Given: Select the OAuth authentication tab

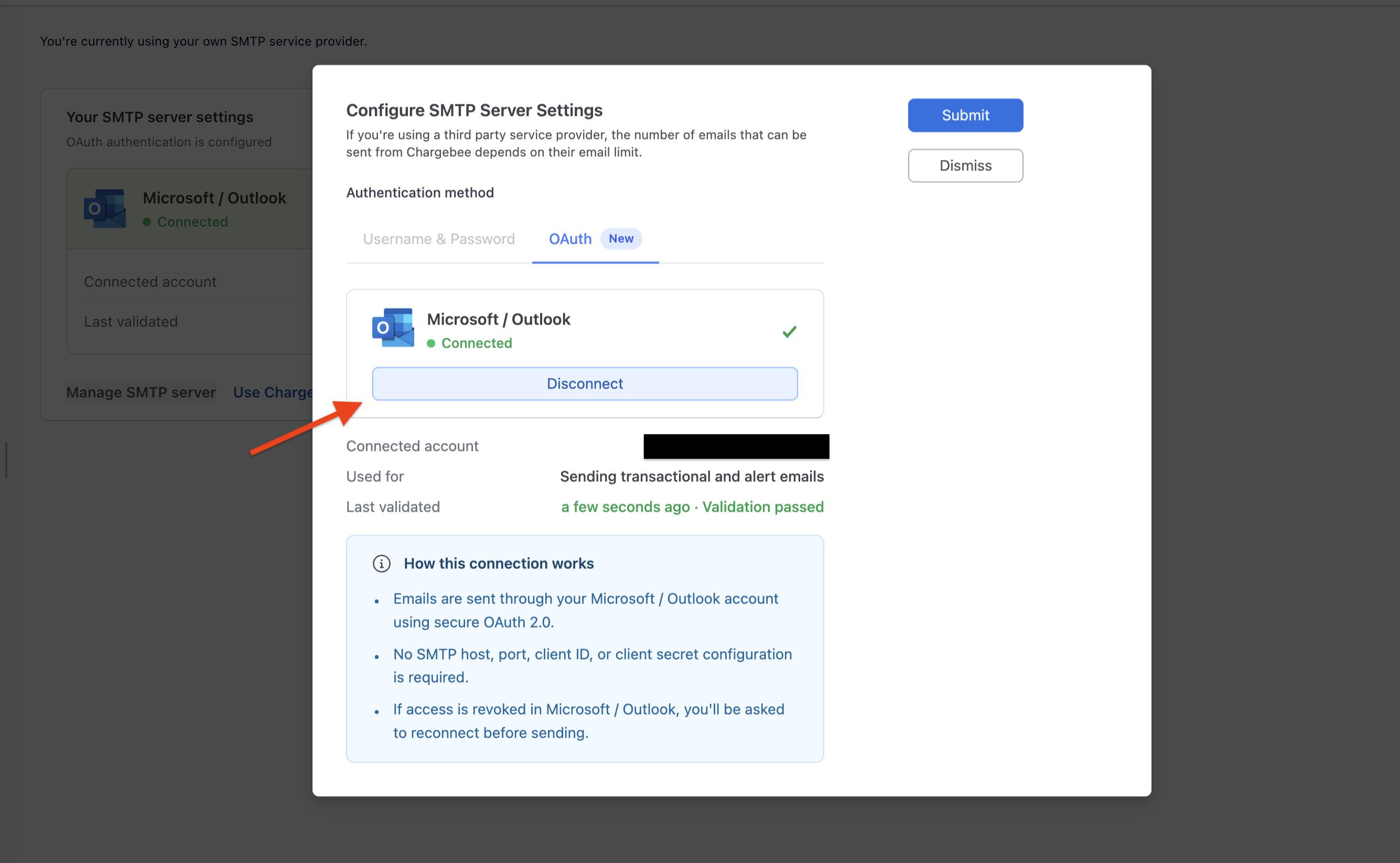Looking at the screenshot, I should pos(569,239).
